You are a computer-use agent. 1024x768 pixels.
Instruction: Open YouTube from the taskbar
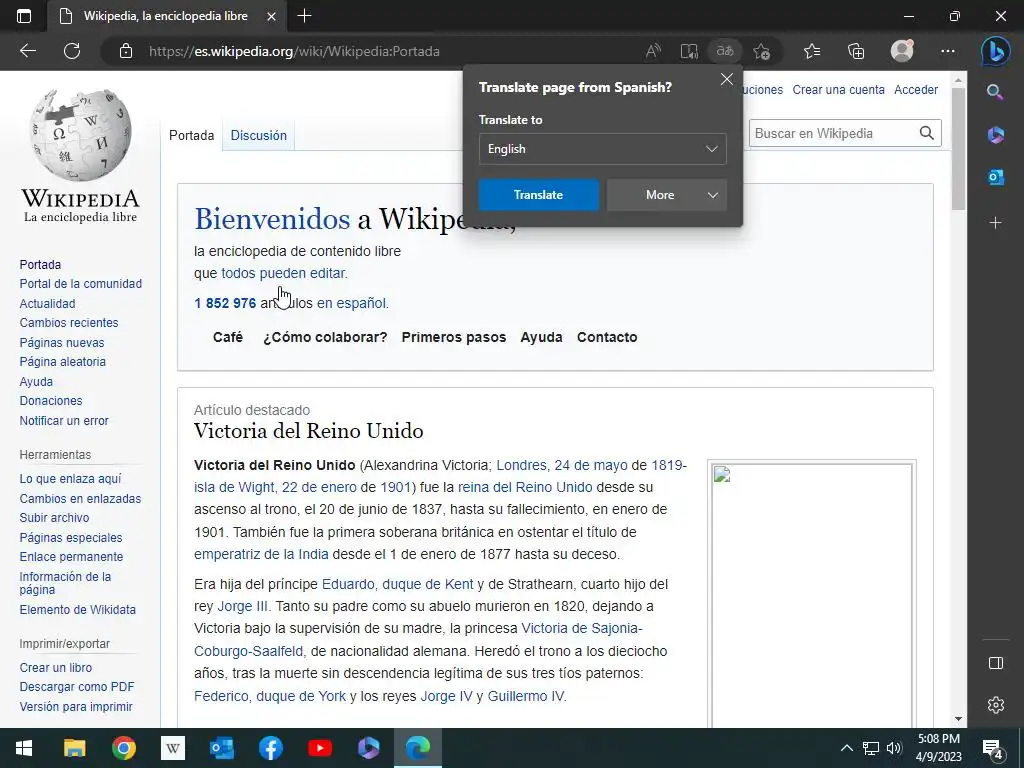pos(320,748)
